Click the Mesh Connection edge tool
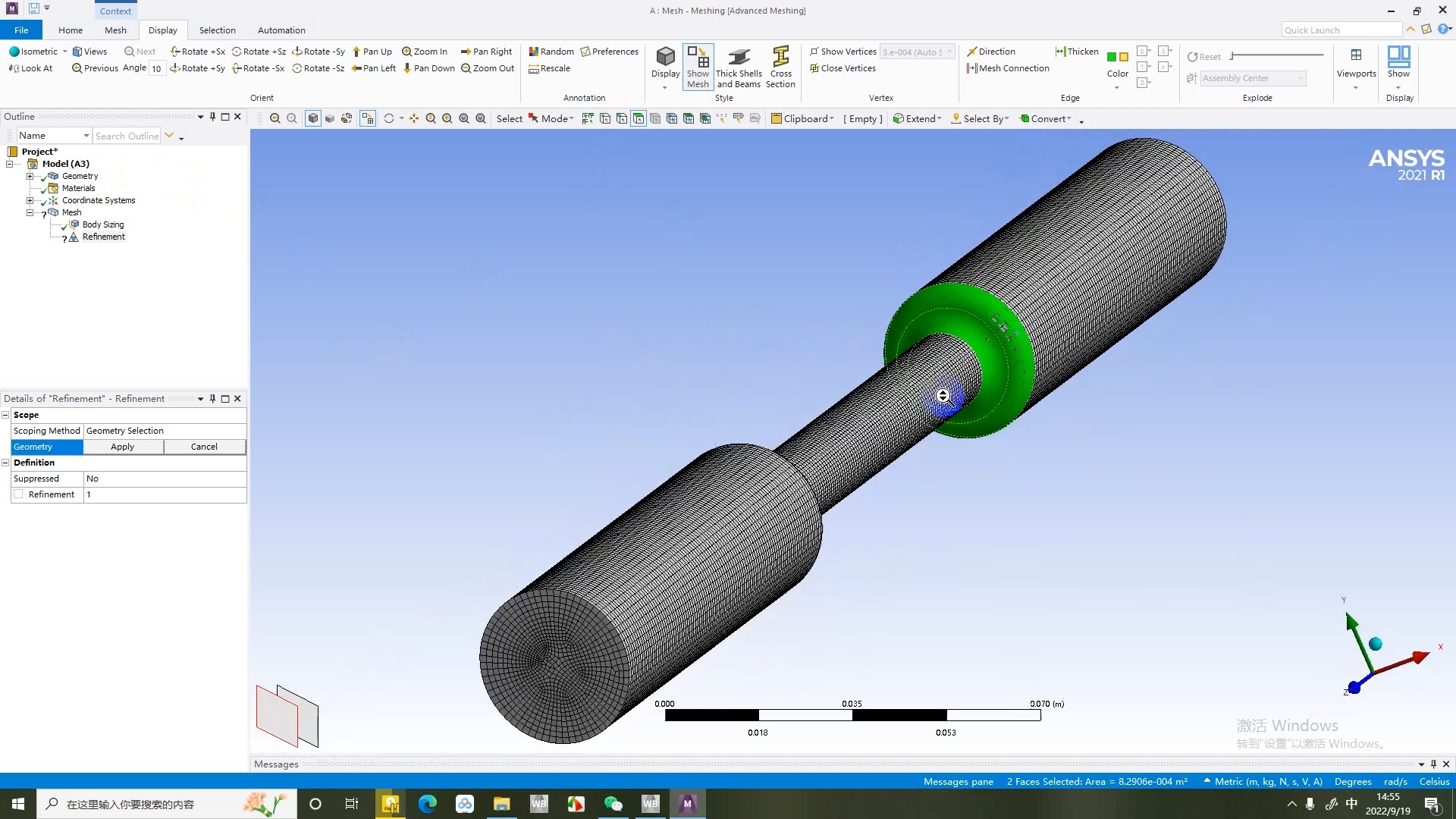 tap(1008, 68)
